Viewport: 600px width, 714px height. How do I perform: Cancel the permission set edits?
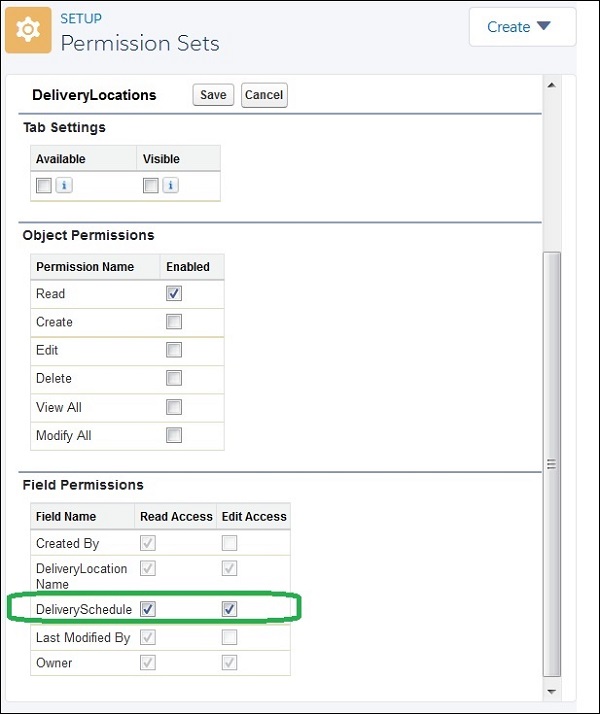pos(264,95)
